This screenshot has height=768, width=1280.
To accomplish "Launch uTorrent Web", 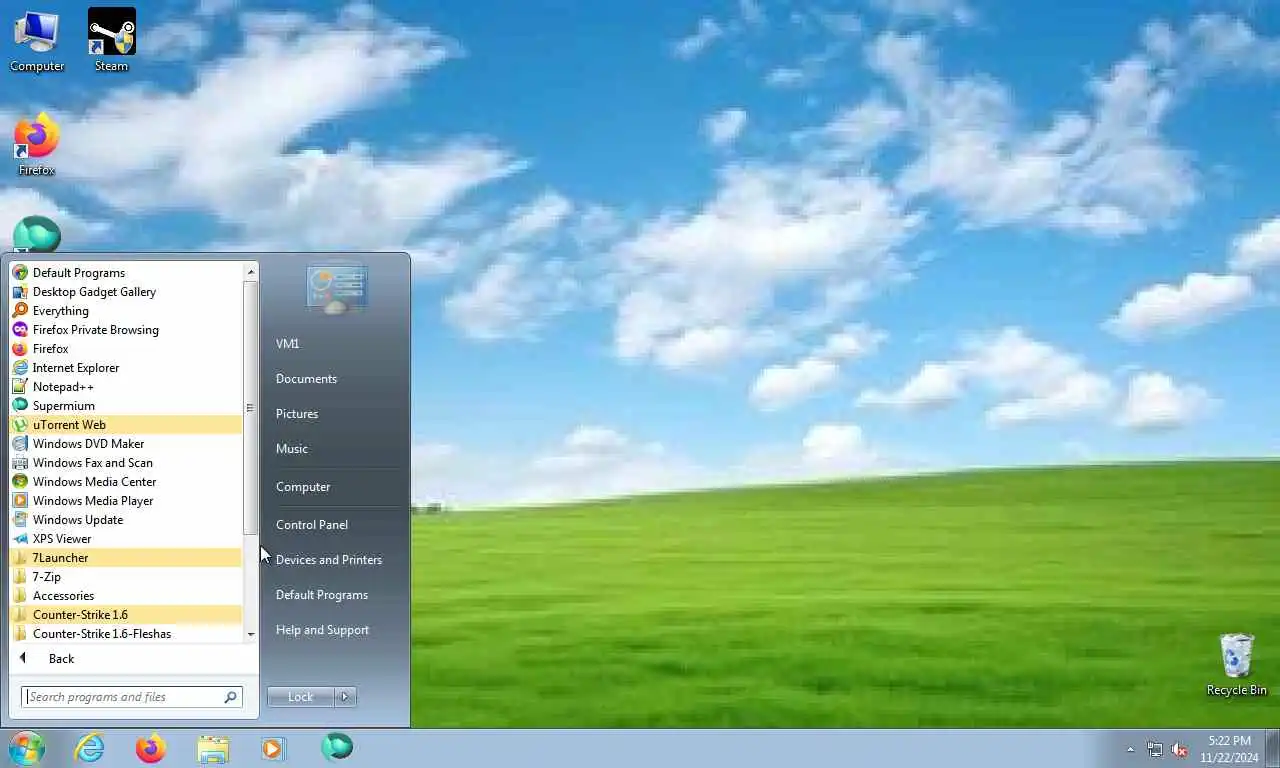I will pyautogui.click(x=126, y=424).
